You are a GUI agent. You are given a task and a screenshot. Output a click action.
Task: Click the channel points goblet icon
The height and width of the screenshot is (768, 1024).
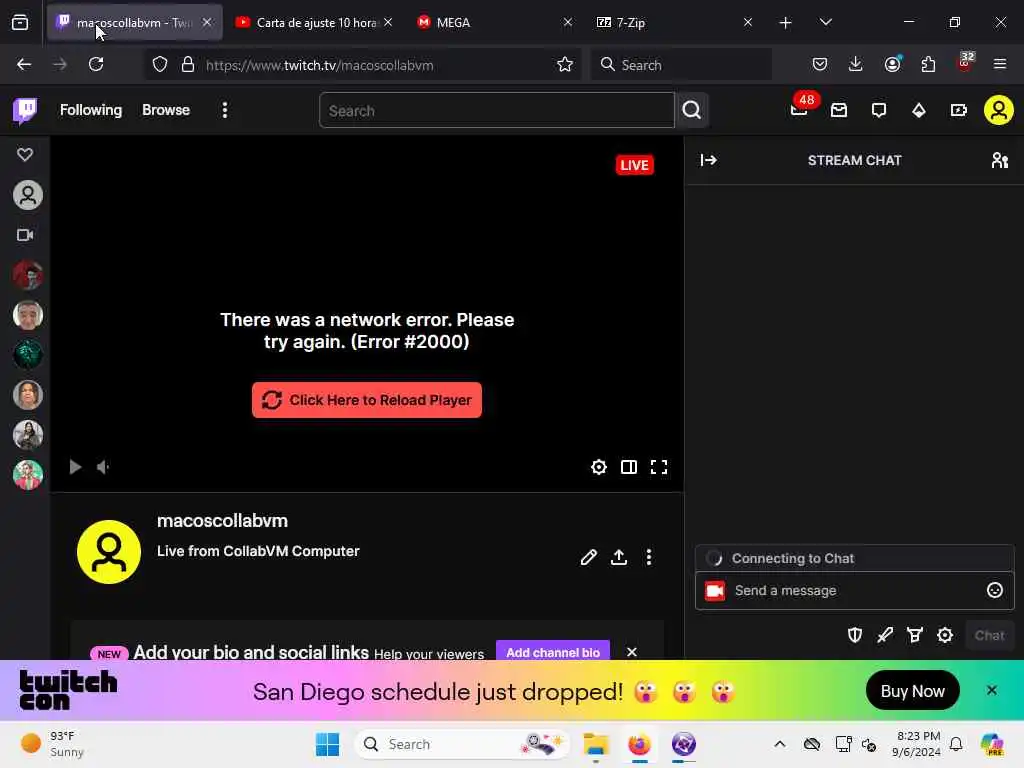(x=915, y=635)
